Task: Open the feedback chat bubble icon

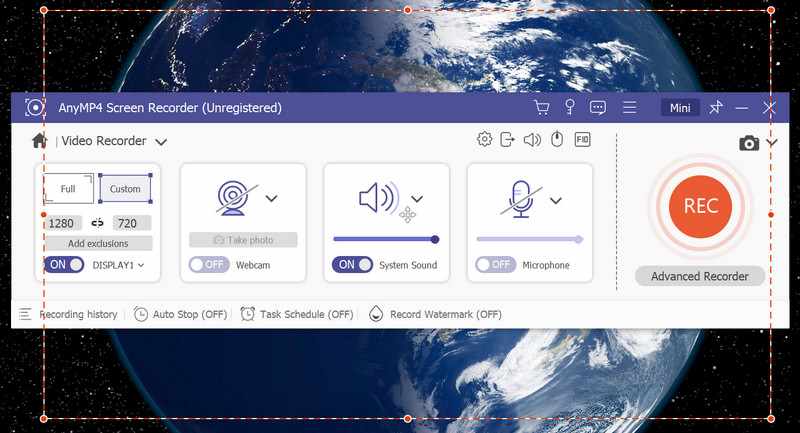Action: click(597, 108)
